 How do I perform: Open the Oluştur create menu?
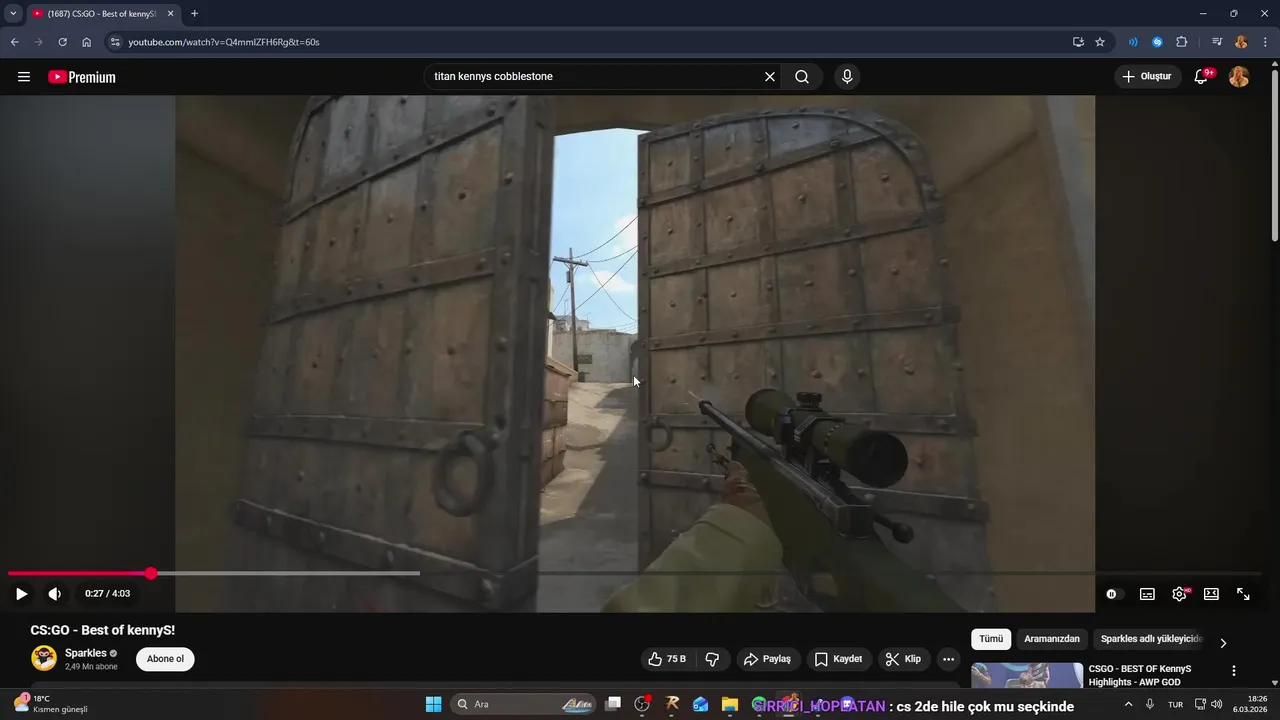pos(1147,77)
